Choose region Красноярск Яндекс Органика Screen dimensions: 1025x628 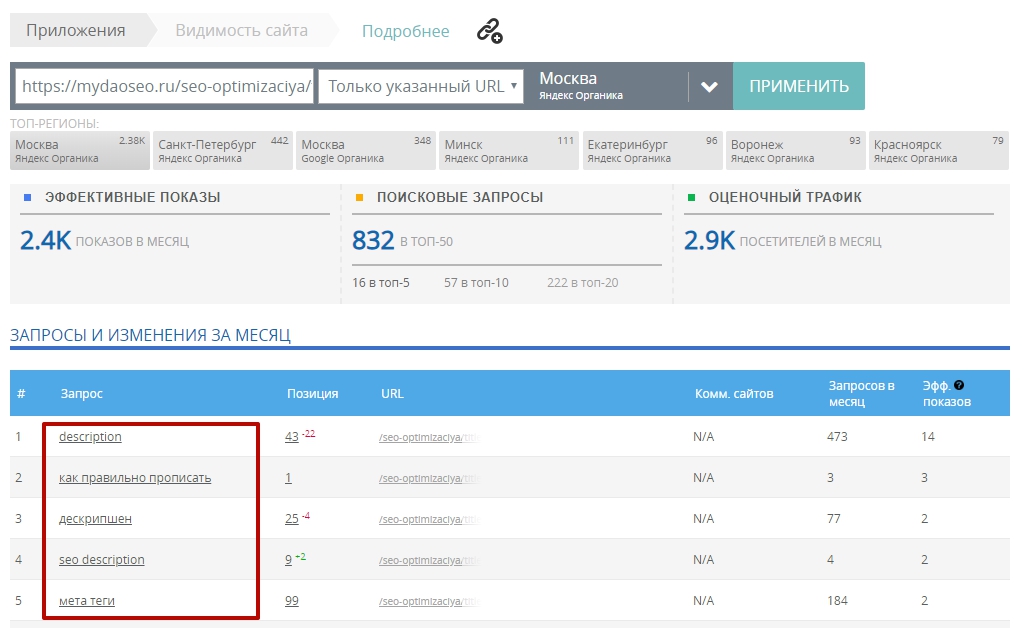(x=939, y=151)
